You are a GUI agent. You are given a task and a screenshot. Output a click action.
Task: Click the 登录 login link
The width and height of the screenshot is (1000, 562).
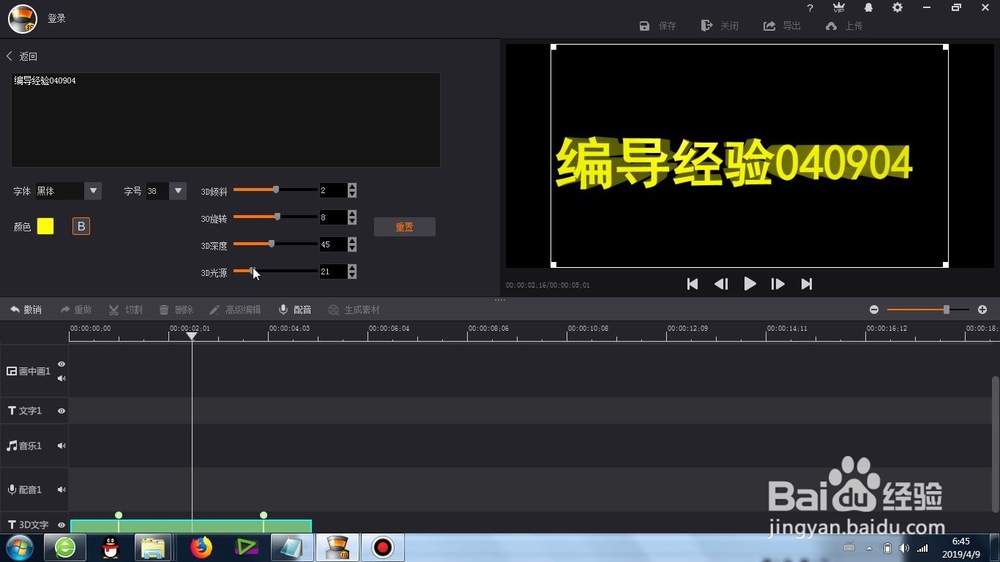[56, 18]
